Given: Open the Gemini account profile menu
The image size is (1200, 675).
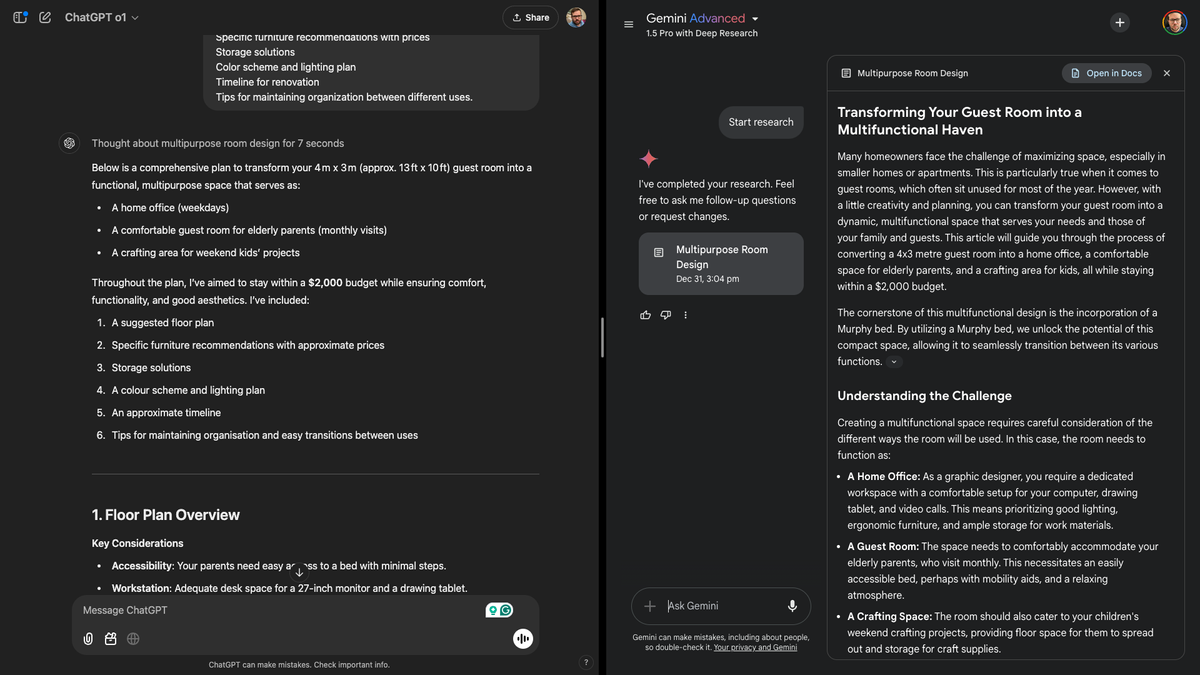Looking at the screenshot, I should (1174, 22).
